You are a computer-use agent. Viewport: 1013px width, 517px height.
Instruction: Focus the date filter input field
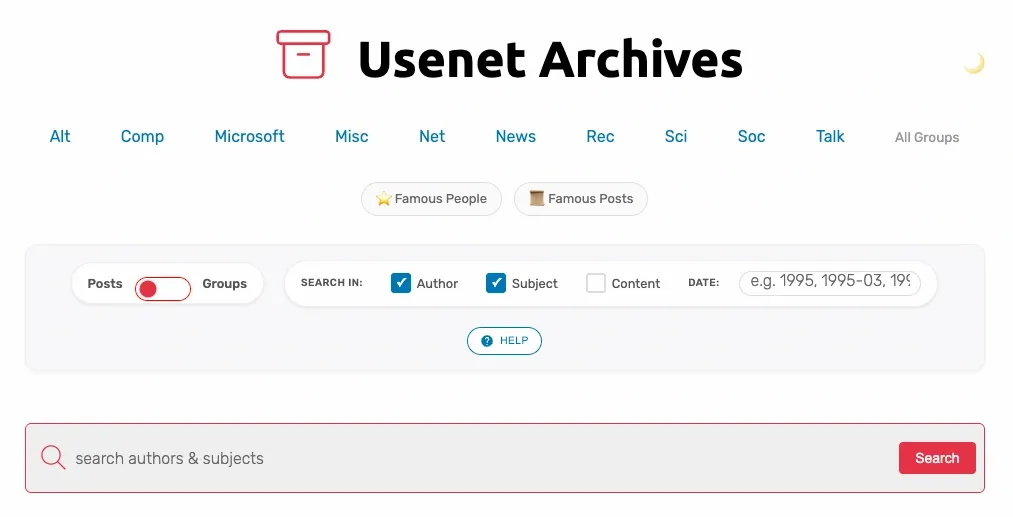tap(829, 282)
